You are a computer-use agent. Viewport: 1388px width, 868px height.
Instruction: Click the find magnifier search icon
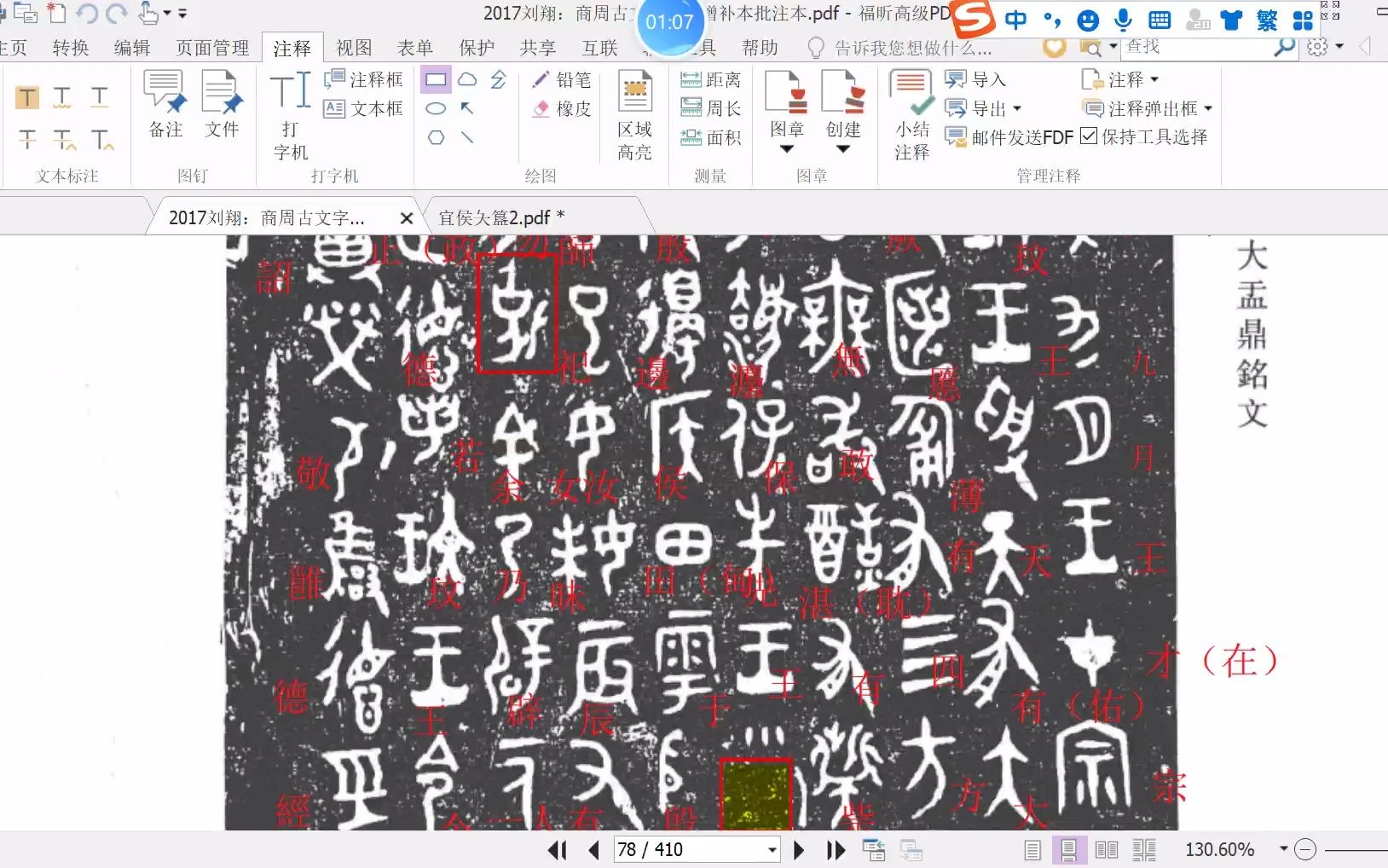tap(1284, 47)
